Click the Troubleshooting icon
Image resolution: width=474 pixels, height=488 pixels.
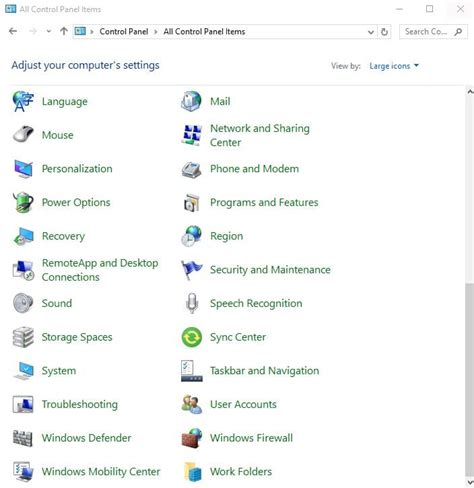(x=23, y=404)
